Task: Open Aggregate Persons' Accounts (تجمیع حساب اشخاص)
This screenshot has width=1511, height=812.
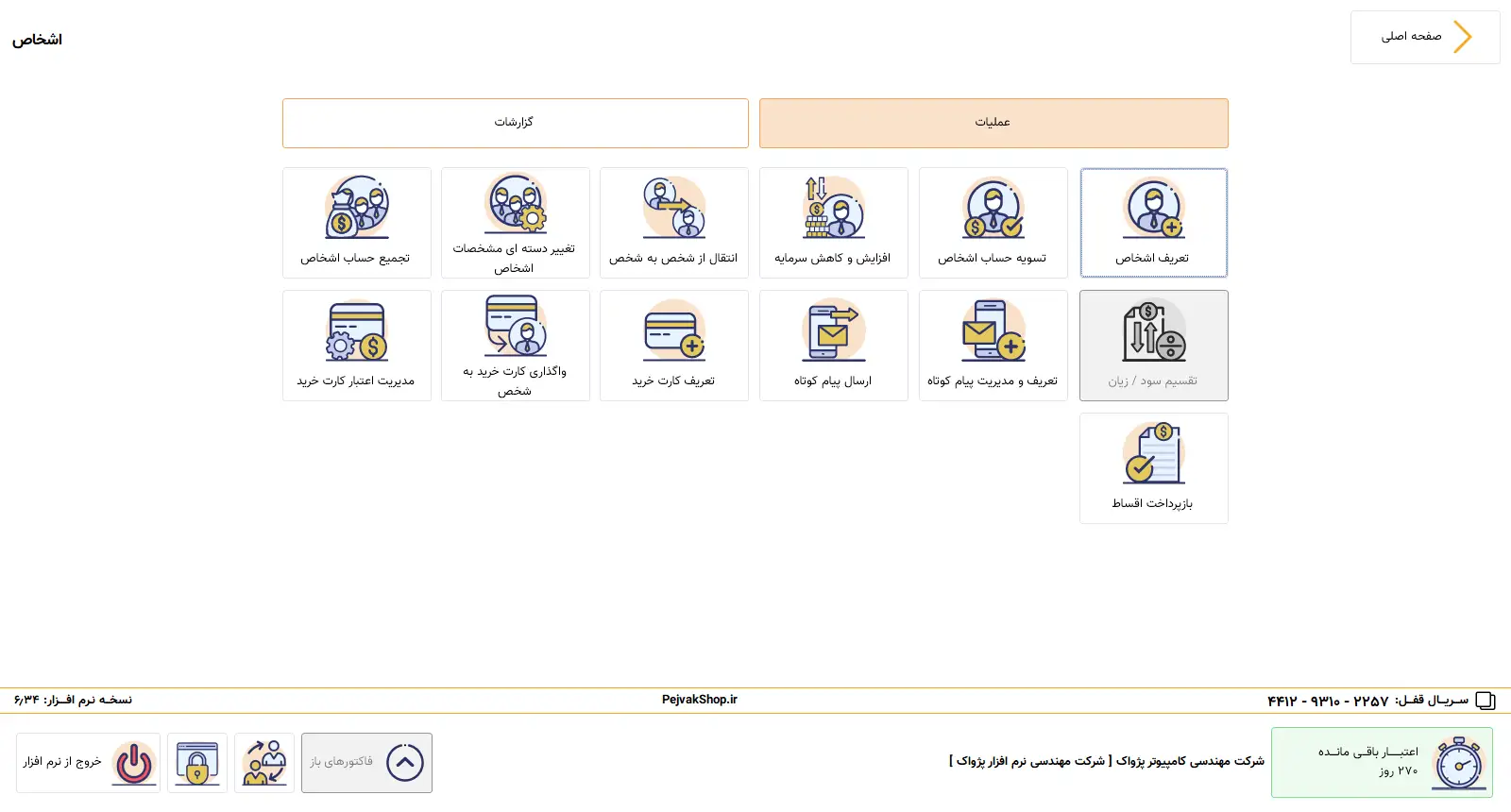Action: (356, 223)
